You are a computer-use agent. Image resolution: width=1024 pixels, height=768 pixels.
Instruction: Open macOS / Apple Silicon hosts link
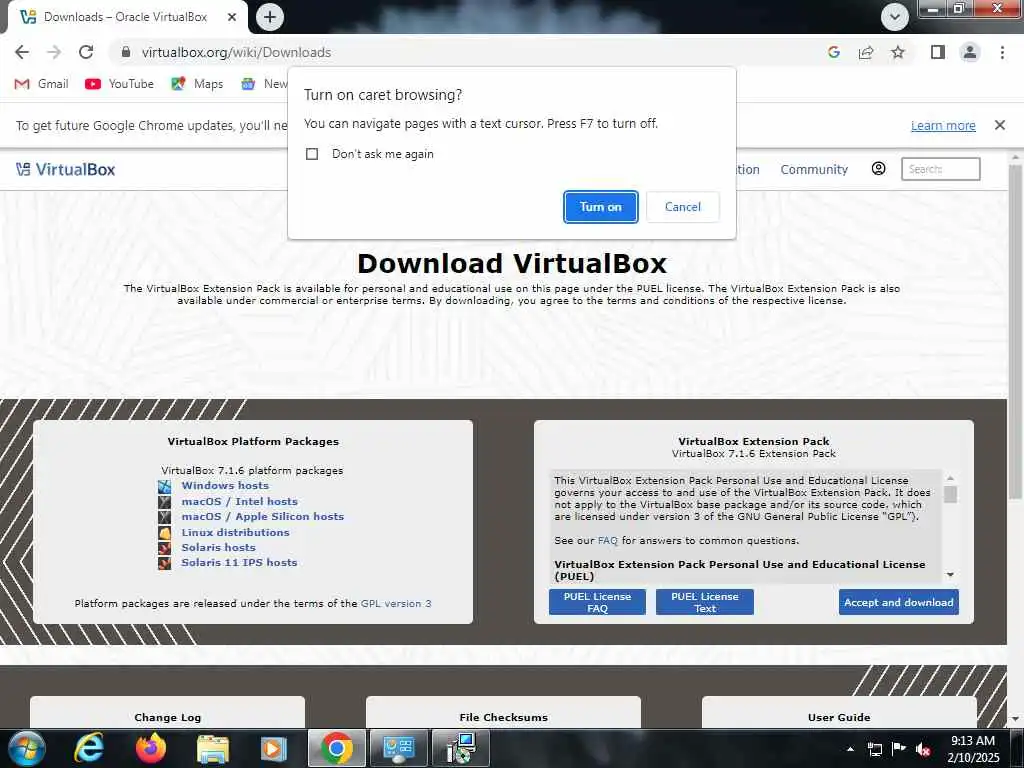click(263, 517)
